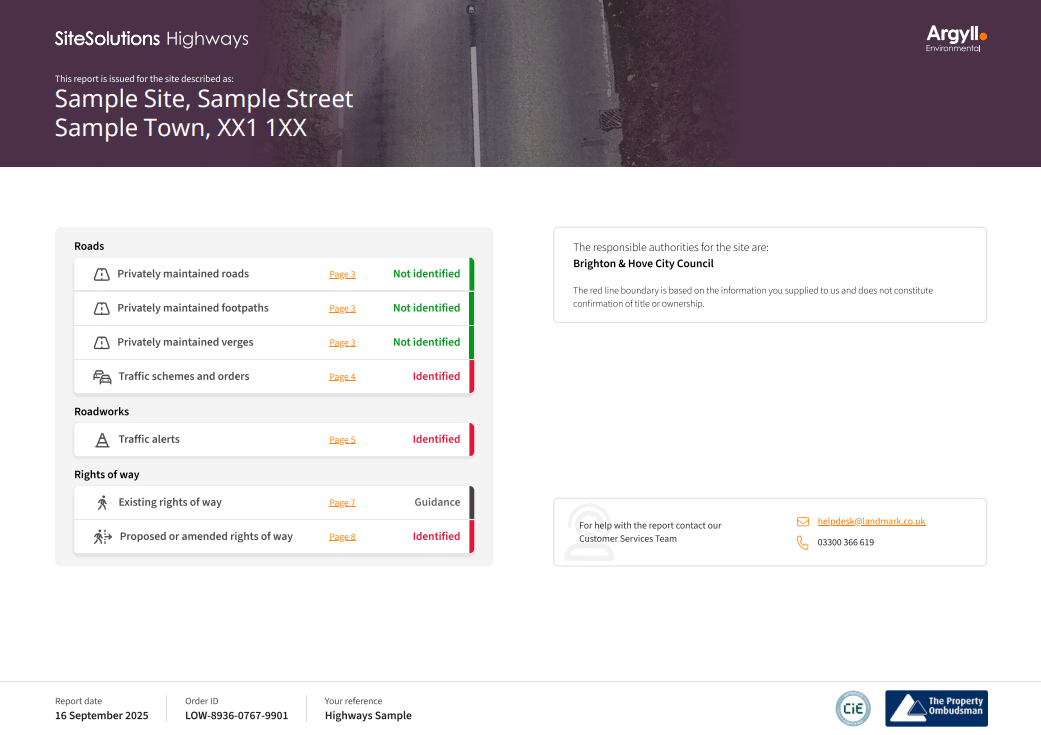1041x735 pixels.
Task: Click the Traffic schemes and orders cars icon
Action: 102,377
